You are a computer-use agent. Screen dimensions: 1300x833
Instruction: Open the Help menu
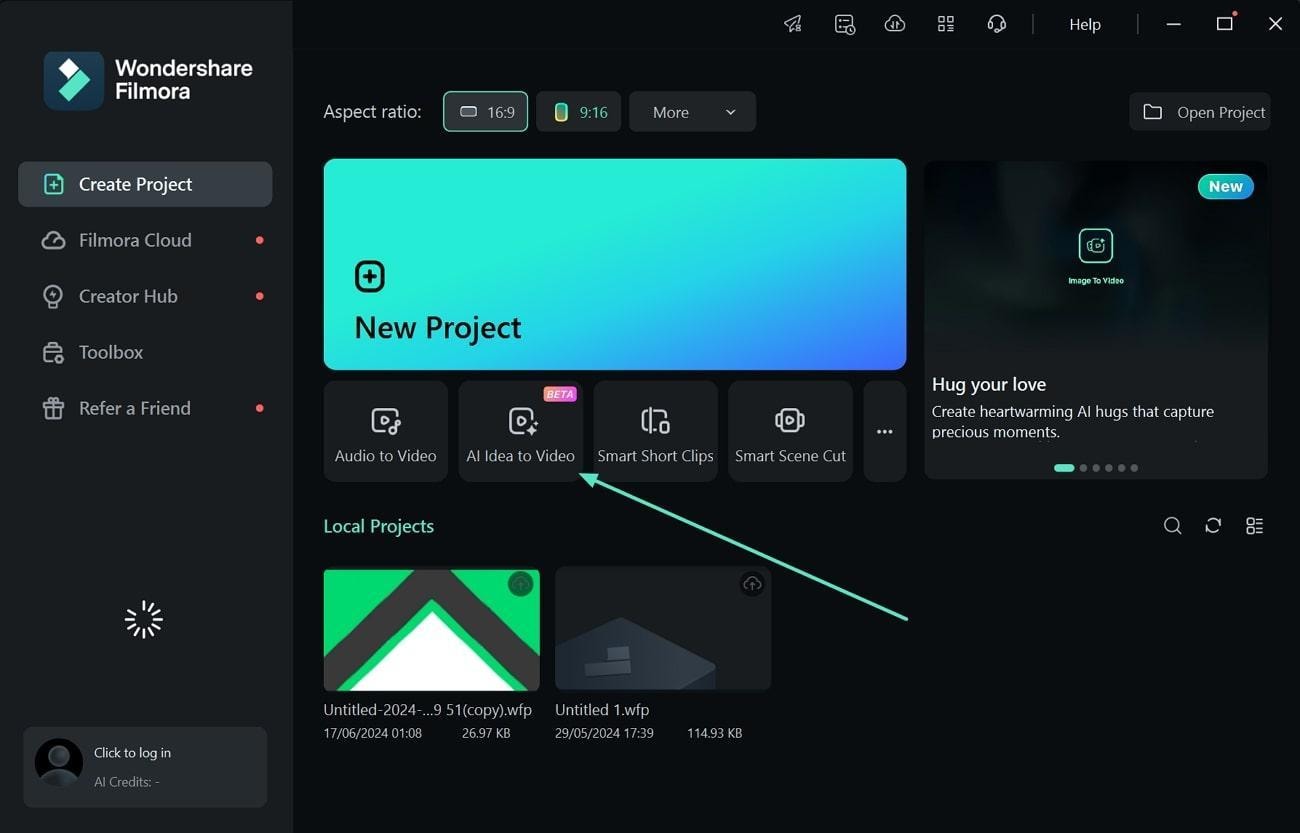click(1085, 25)
